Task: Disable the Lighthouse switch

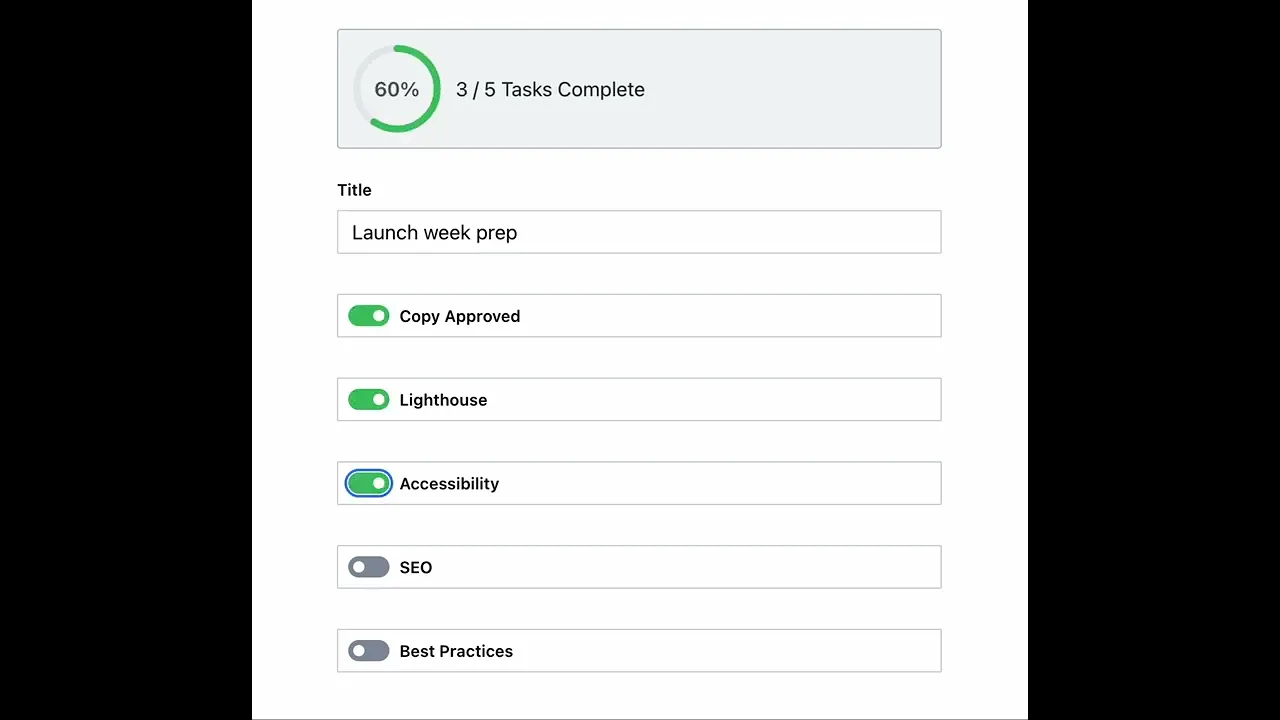Action: pos(368,400)
